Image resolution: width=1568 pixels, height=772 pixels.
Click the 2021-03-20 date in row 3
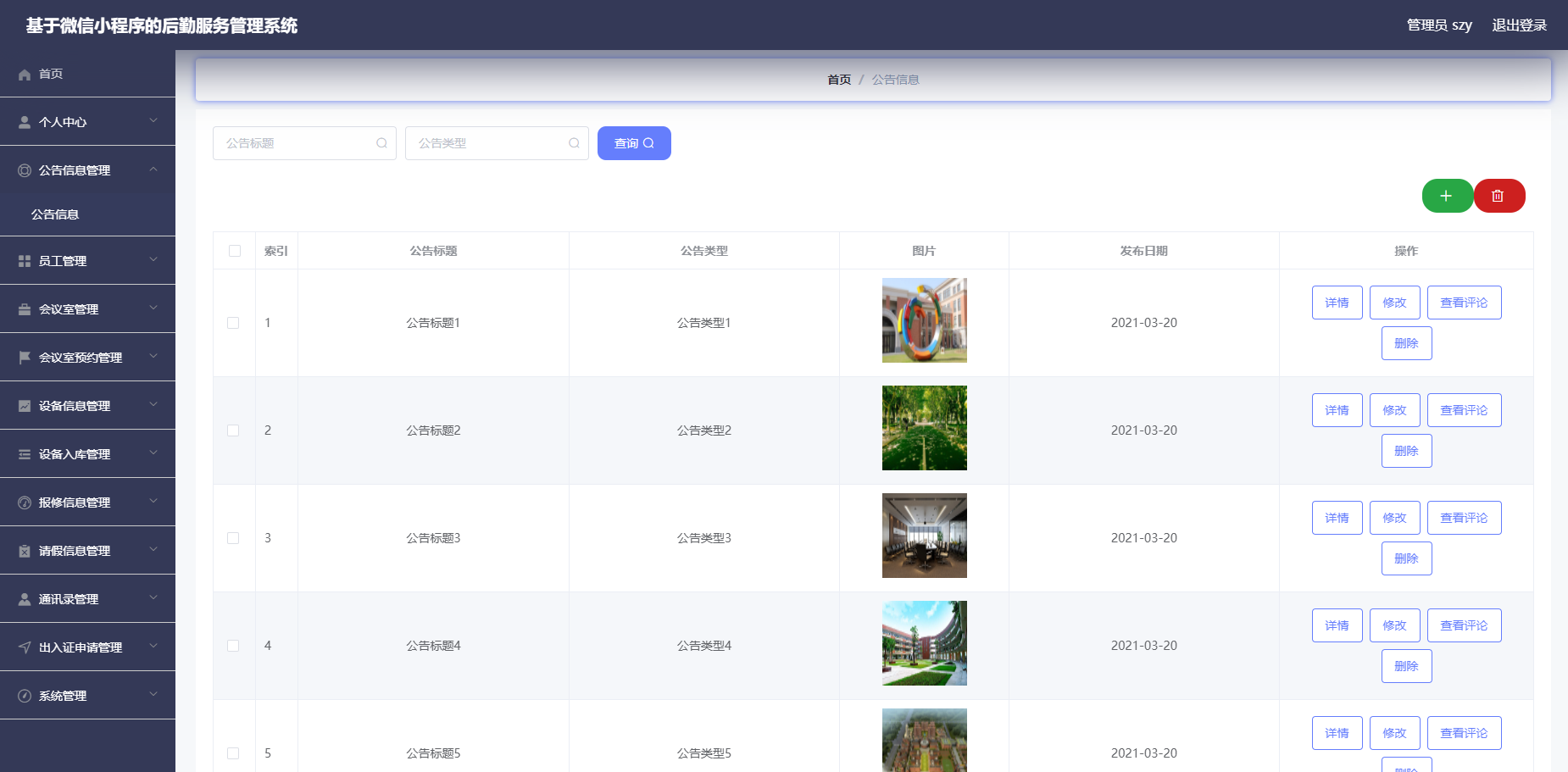point(1144,538)
